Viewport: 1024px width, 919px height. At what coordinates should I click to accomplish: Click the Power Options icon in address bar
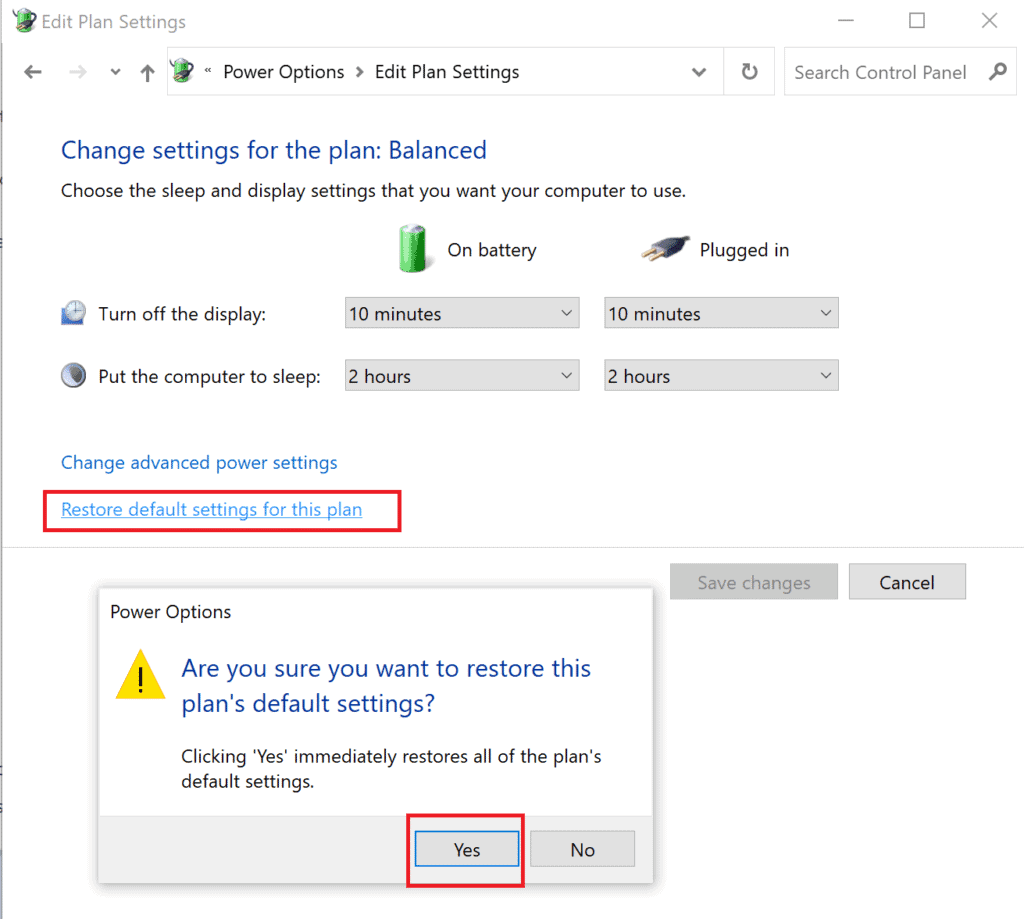pos(183,72)
